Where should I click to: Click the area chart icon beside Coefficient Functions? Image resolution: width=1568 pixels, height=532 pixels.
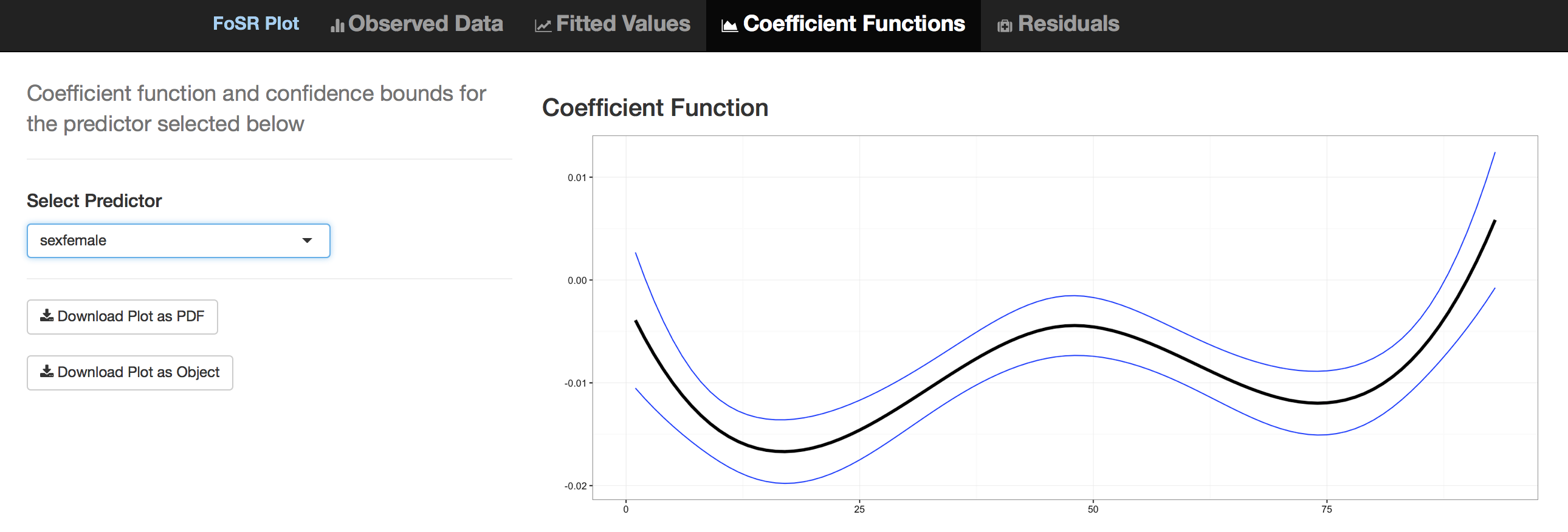[x=729, y=26]
